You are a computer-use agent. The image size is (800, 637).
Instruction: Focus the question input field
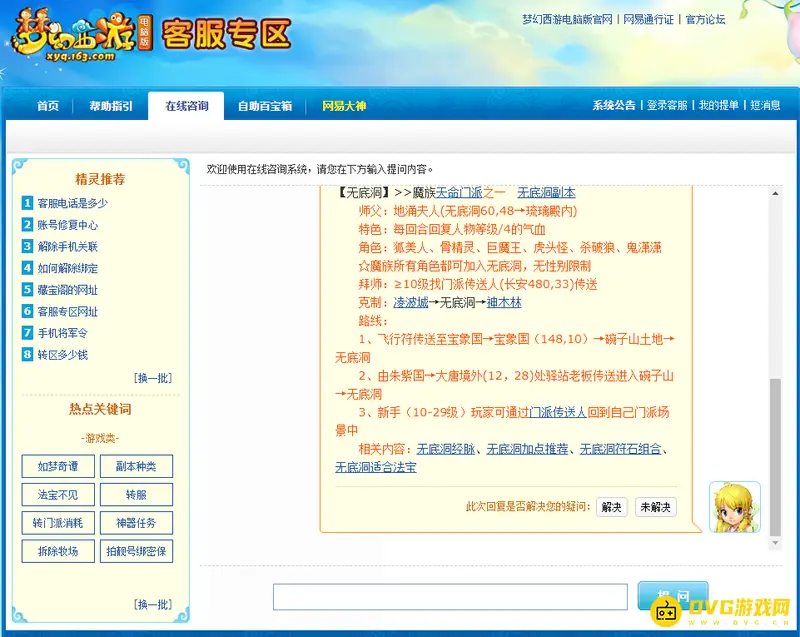(450, 597)
